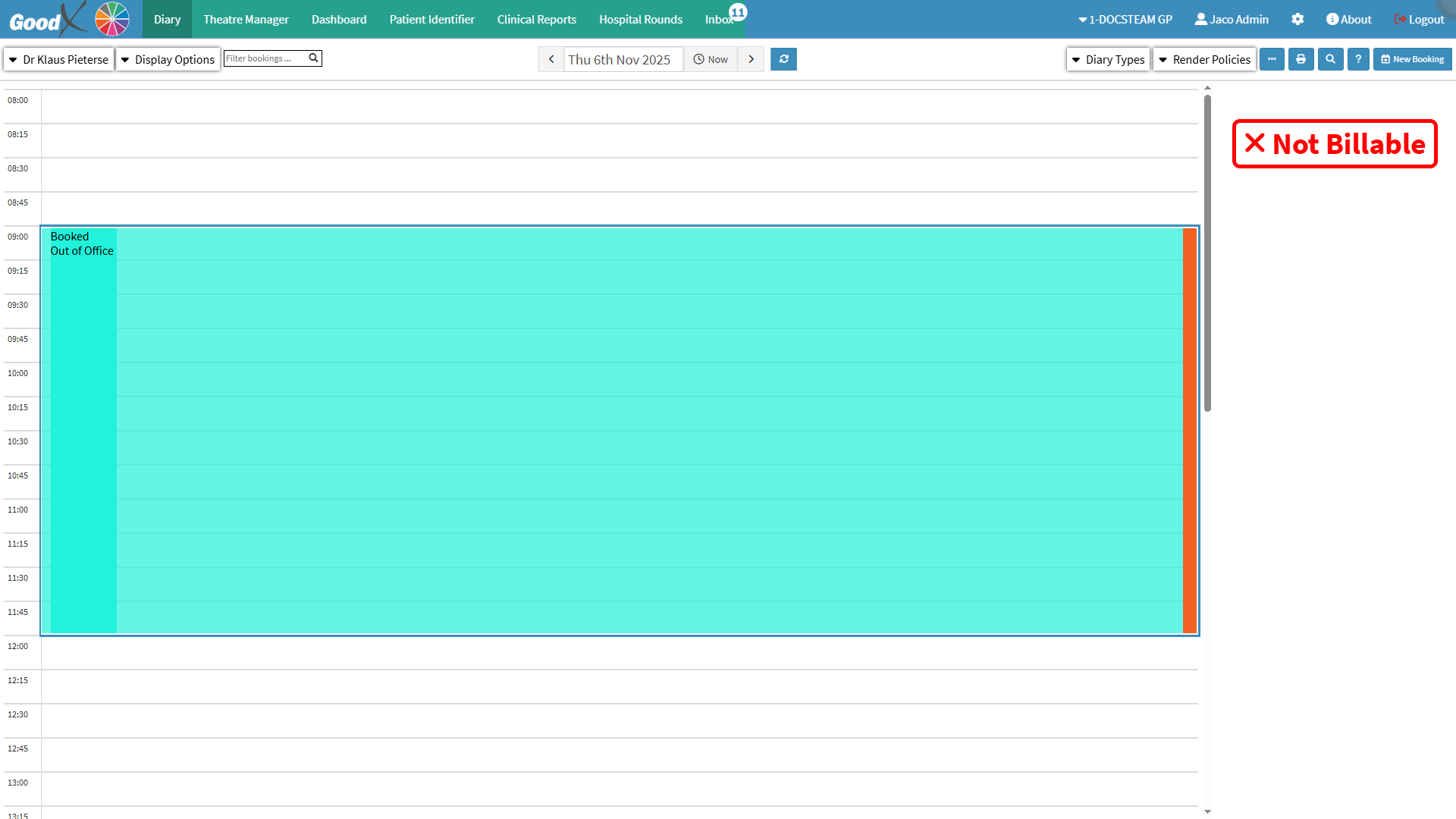The image size is (1456, 819).
Task: Open the search bookings magnifier button
Action: (x=1330, y=59)
